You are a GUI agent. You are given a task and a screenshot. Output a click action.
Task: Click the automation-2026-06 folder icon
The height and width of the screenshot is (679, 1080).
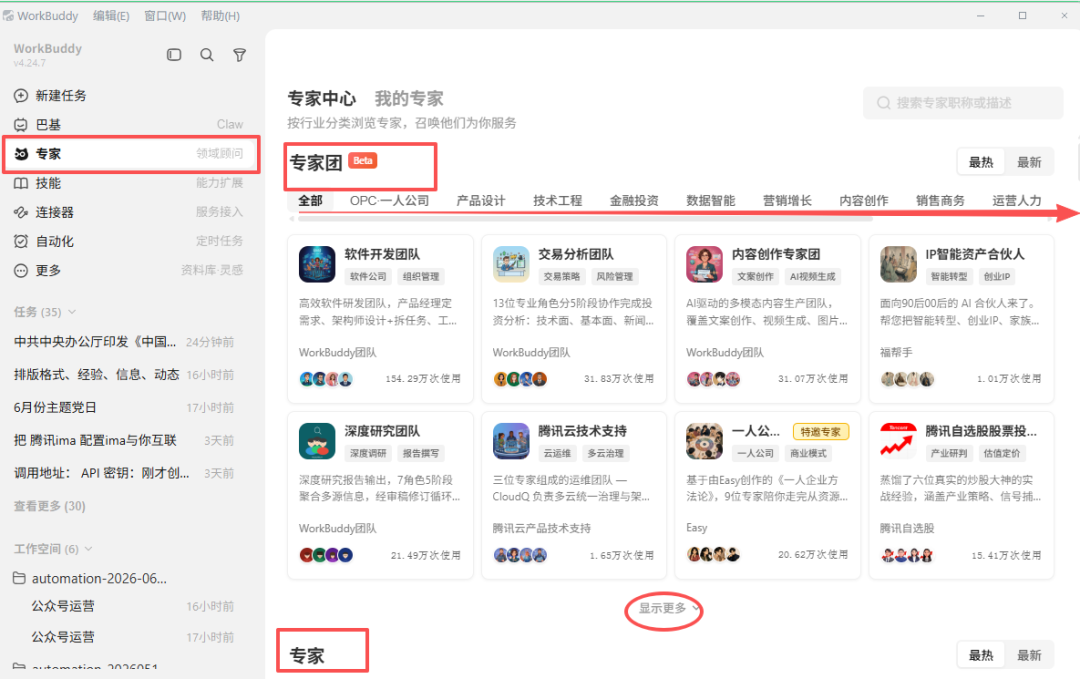(19, 578)
